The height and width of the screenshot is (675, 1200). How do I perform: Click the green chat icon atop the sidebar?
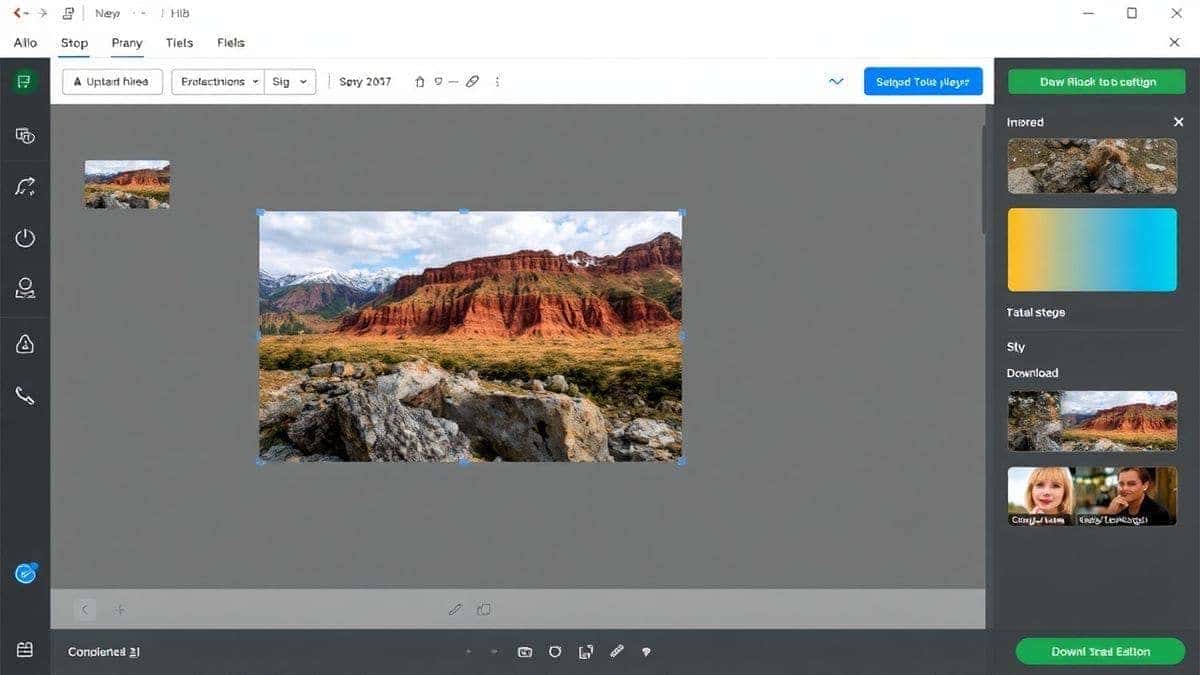click(25, 82)
